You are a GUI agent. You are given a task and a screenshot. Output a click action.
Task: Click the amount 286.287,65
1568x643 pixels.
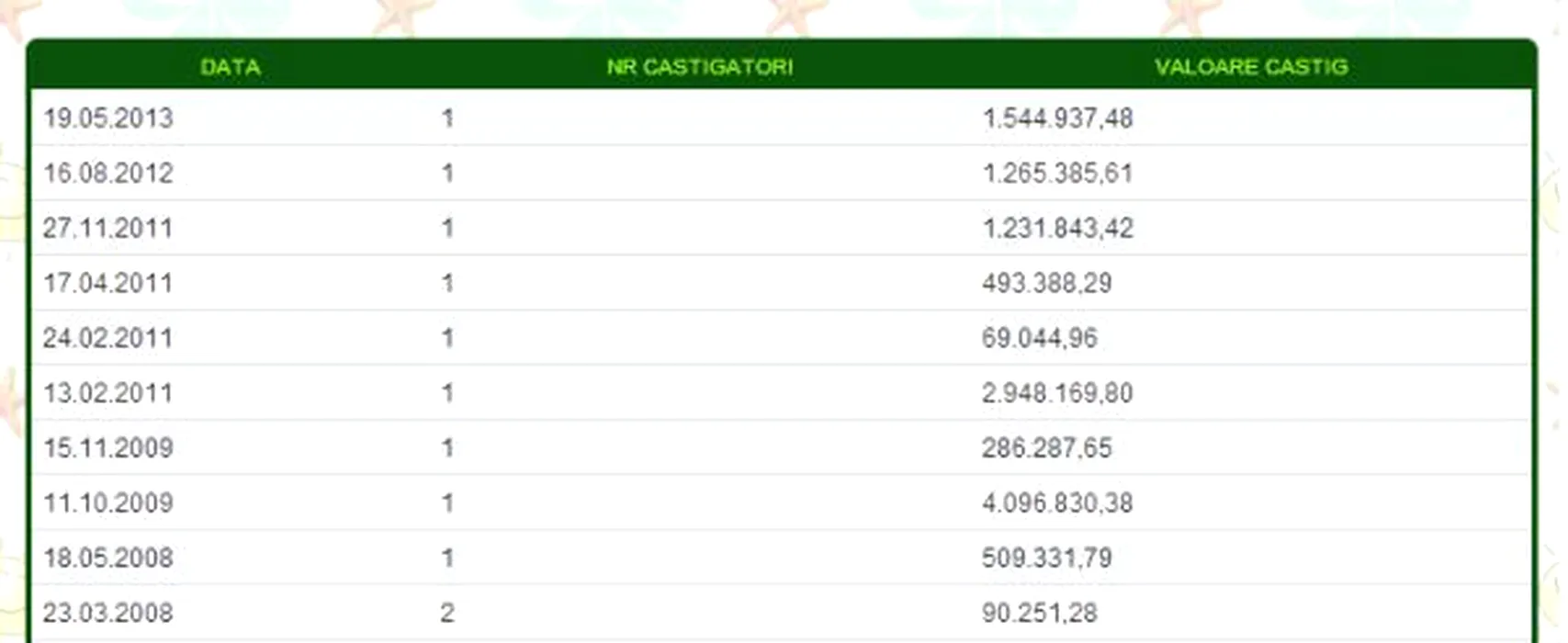coord(1046,448)
